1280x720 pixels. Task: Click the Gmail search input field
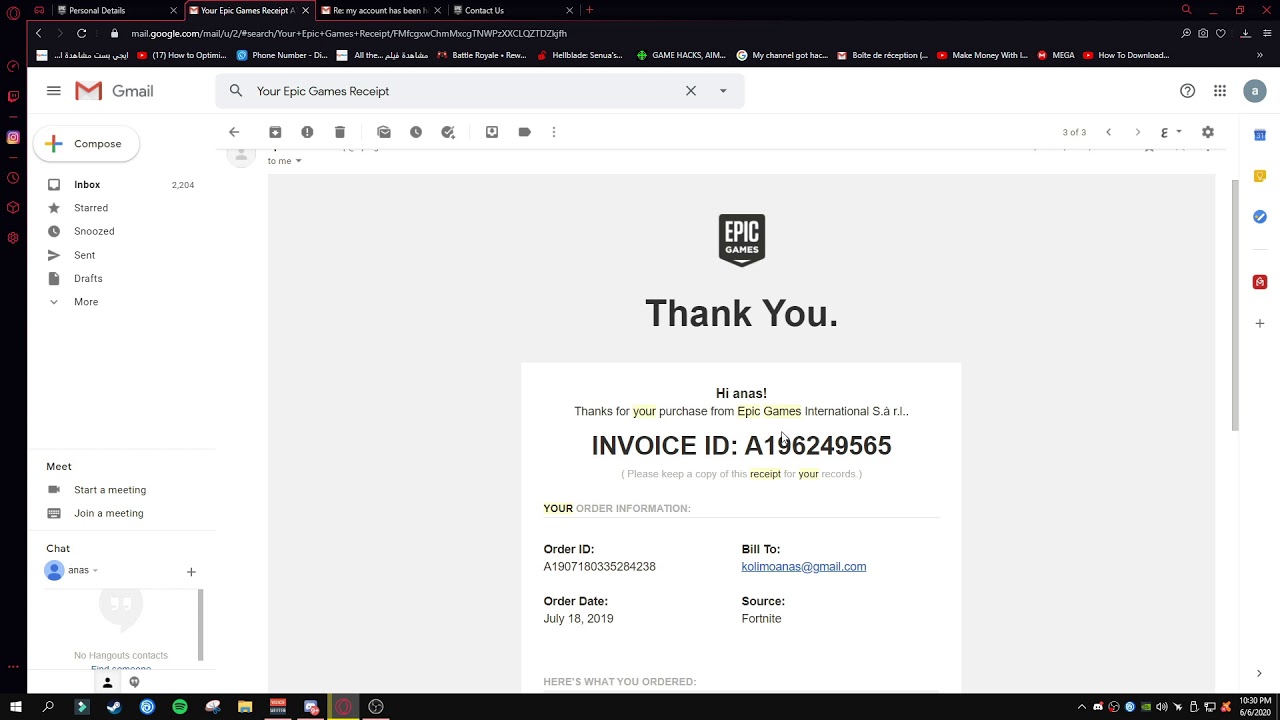coord(465,91)
